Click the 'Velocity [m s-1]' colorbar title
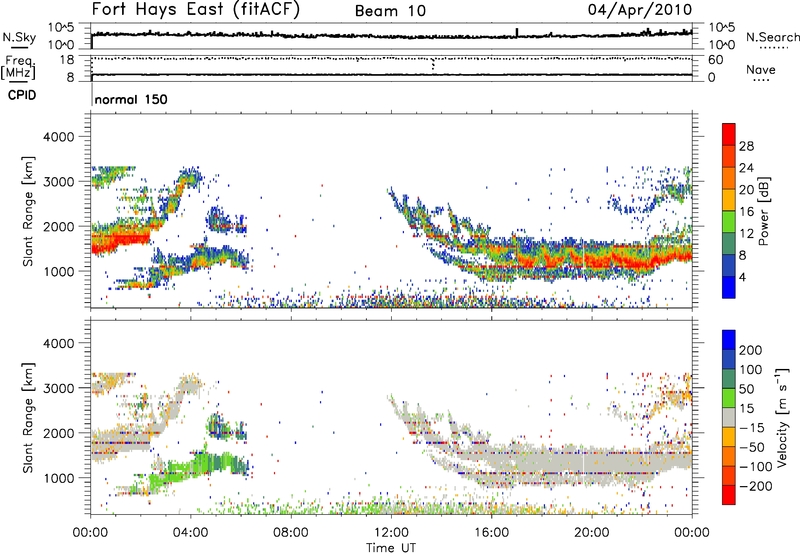The image size is (800, 554). click(x=782, y=417)
